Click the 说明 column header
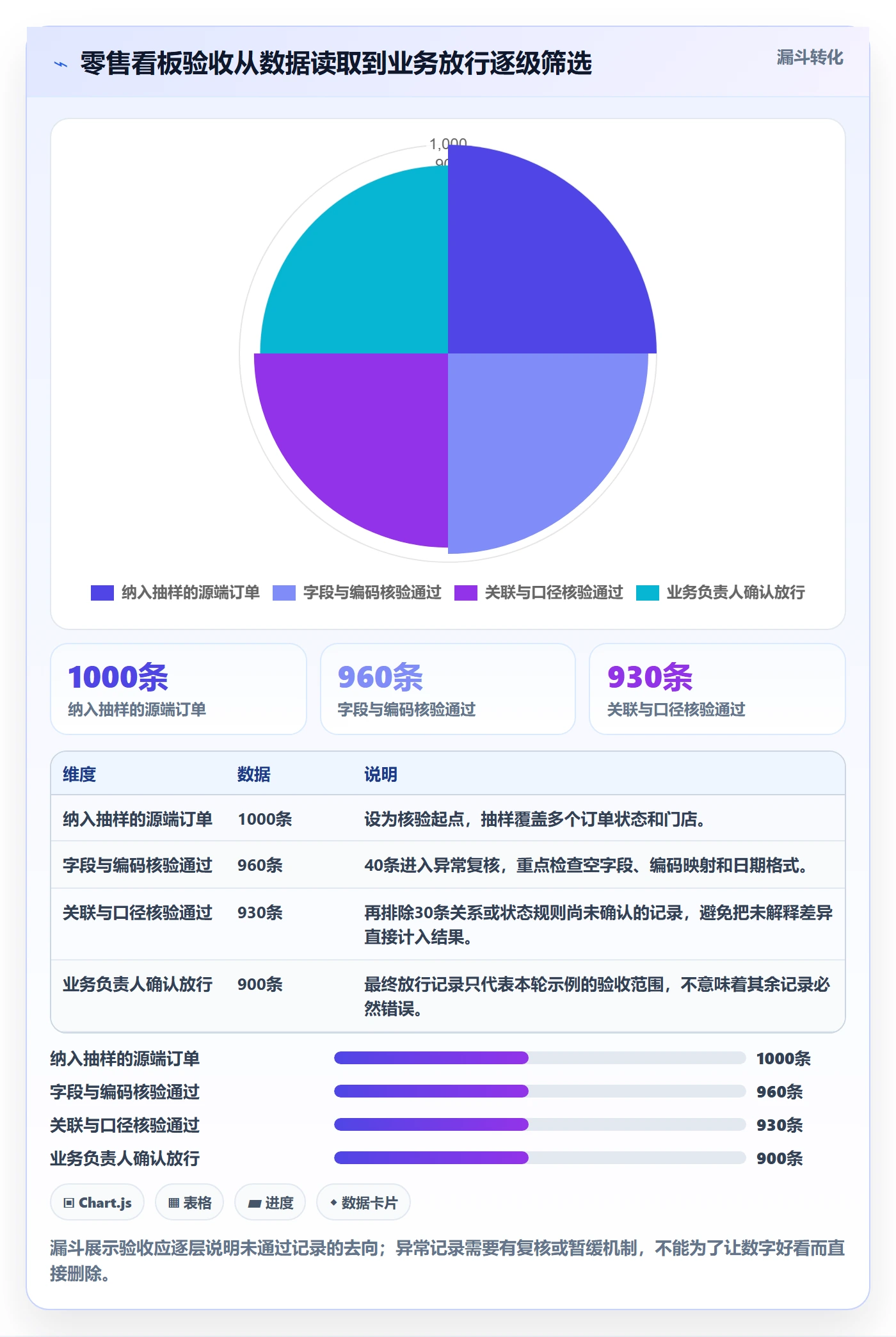This screenshot has height=1337, width=896. click(381, 774)
